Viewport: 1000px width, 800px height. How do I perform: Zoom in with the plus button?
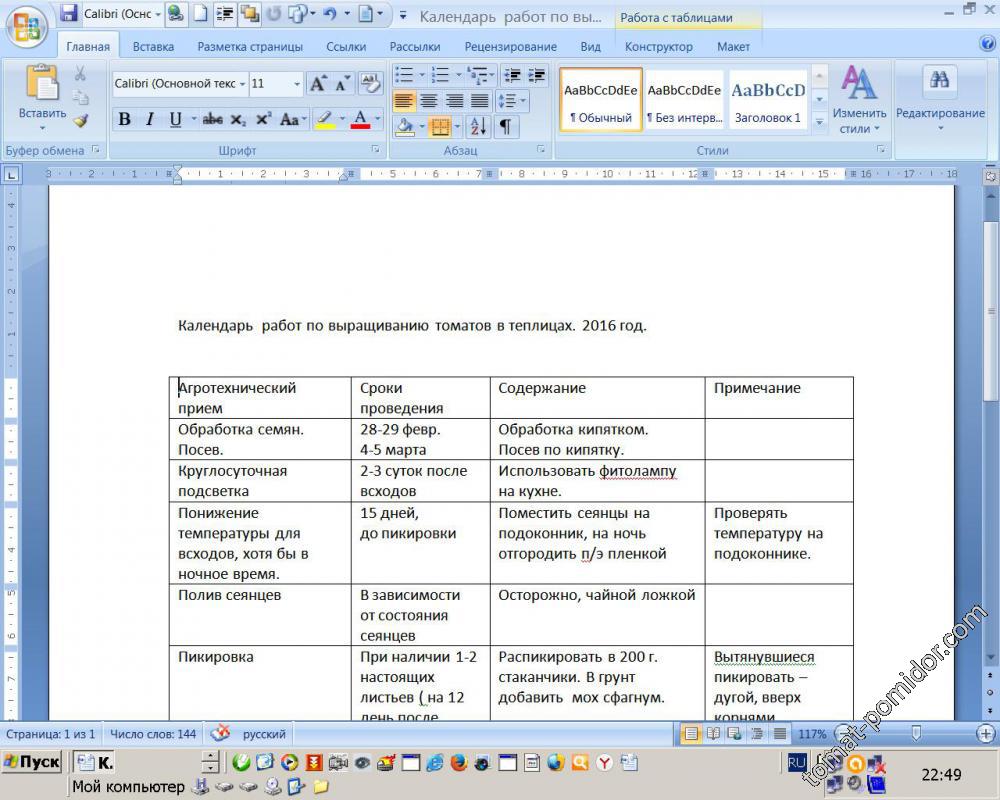click(986, 734)
